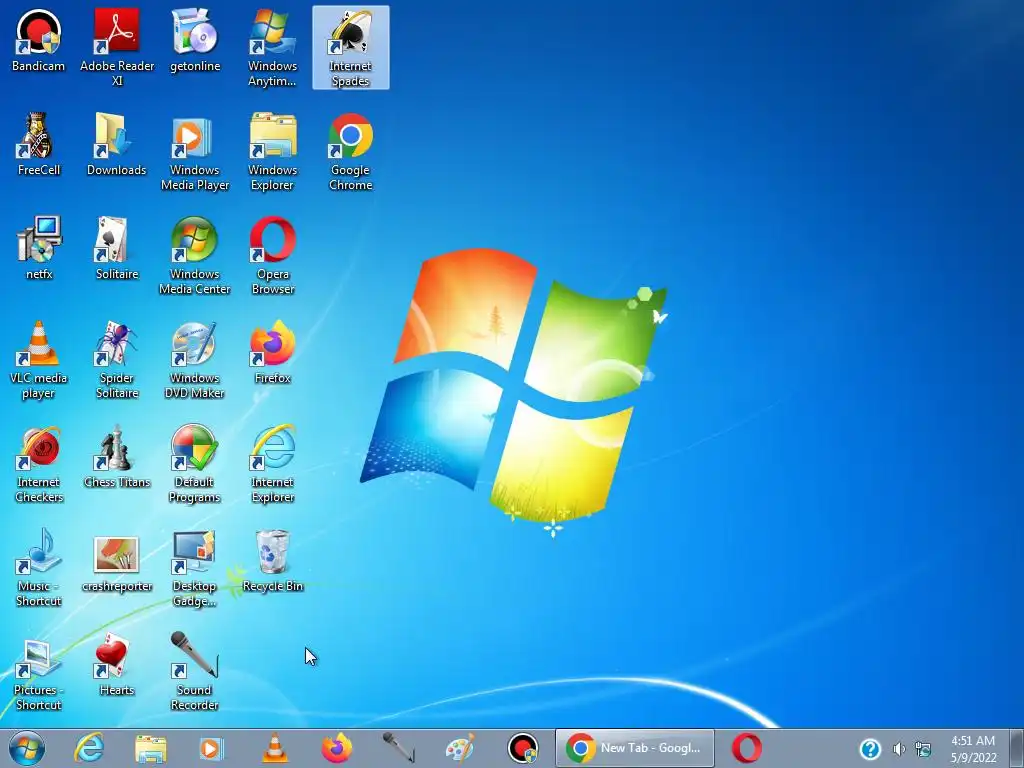Click the Show desktop button
The height and width of the screenshot is (768, 1024).
point(1017,748)
